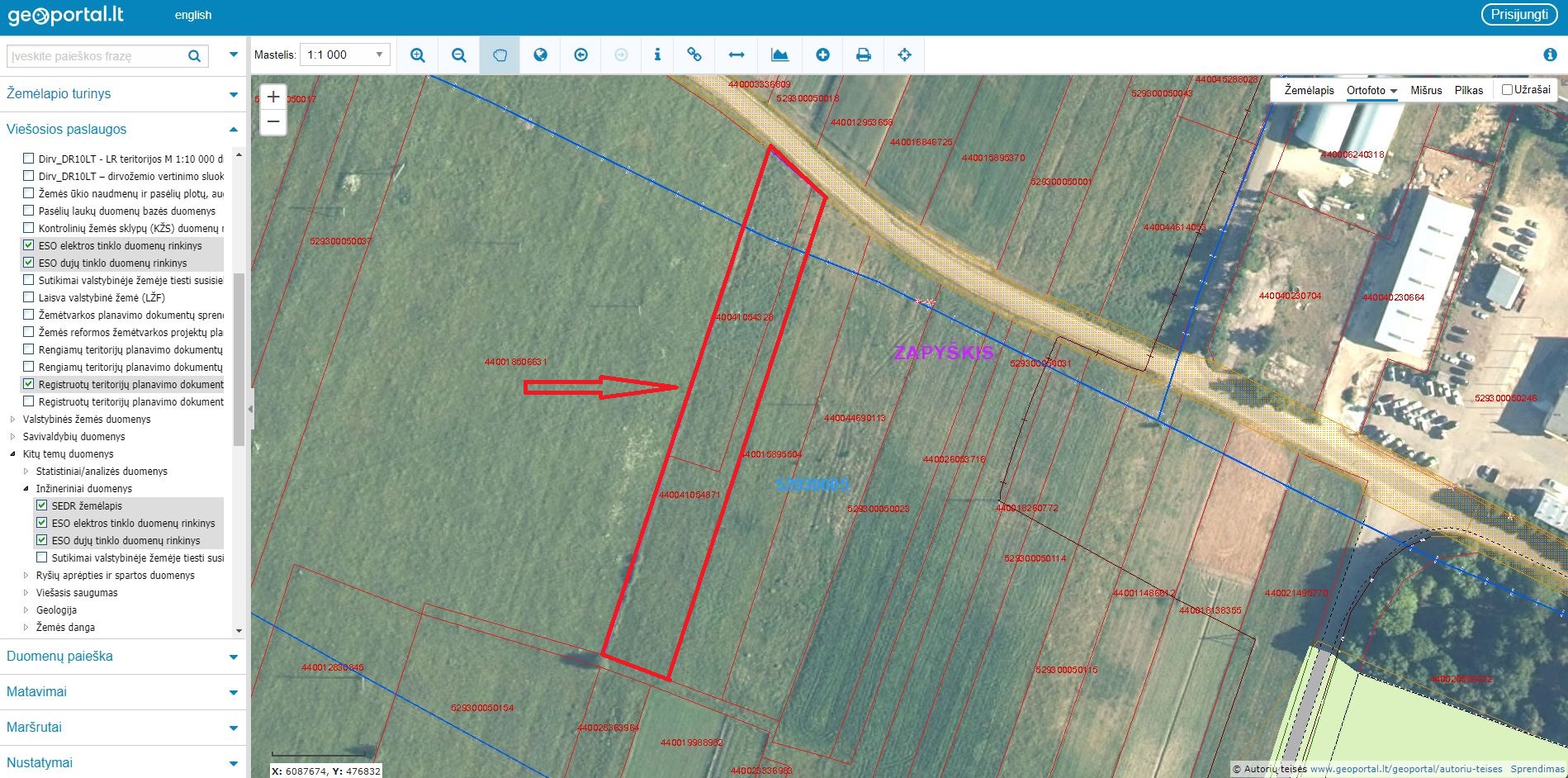Click the search magnifier icon
Screen dimensions: 1568x778
pos(194,56)
